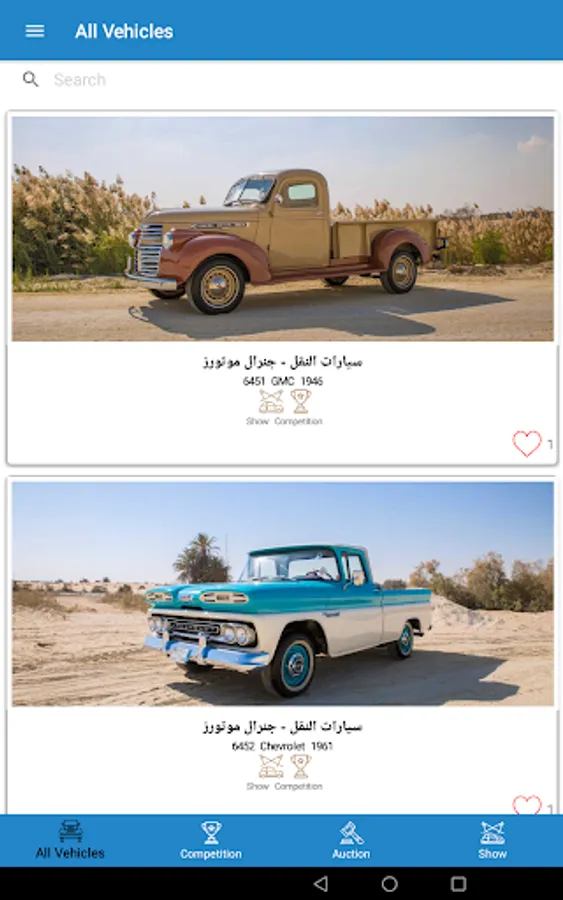Go to the Show tab in the bottom bar

(492, 840)
